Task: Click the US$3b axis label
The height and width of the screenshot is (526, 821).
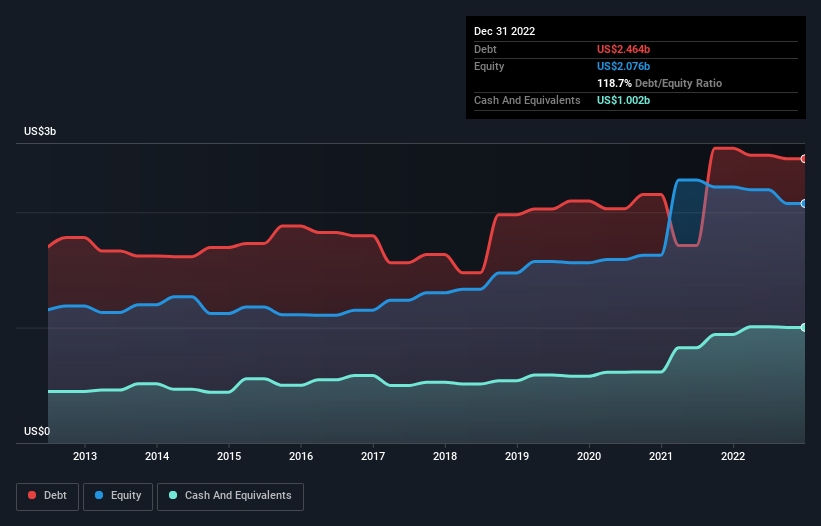Action: pos(40,131)
